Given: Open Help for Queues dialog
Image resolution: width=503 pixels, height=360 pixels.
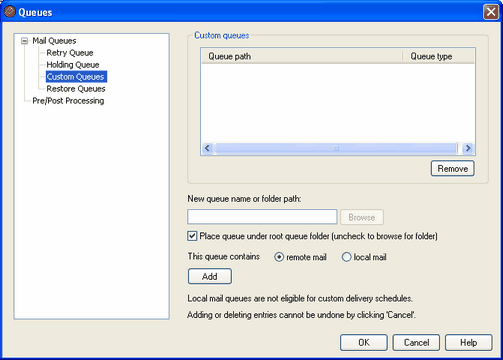Looking at the screenshot, I should point(469,343).
